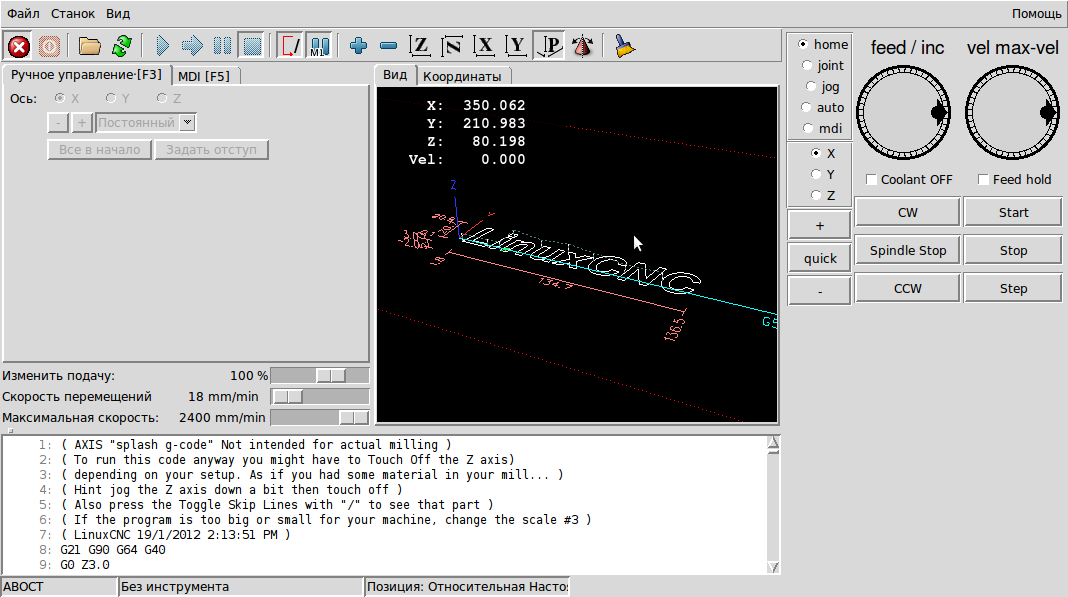Select G-code line 8 G21 G90 G64 G40

point(113,549)
